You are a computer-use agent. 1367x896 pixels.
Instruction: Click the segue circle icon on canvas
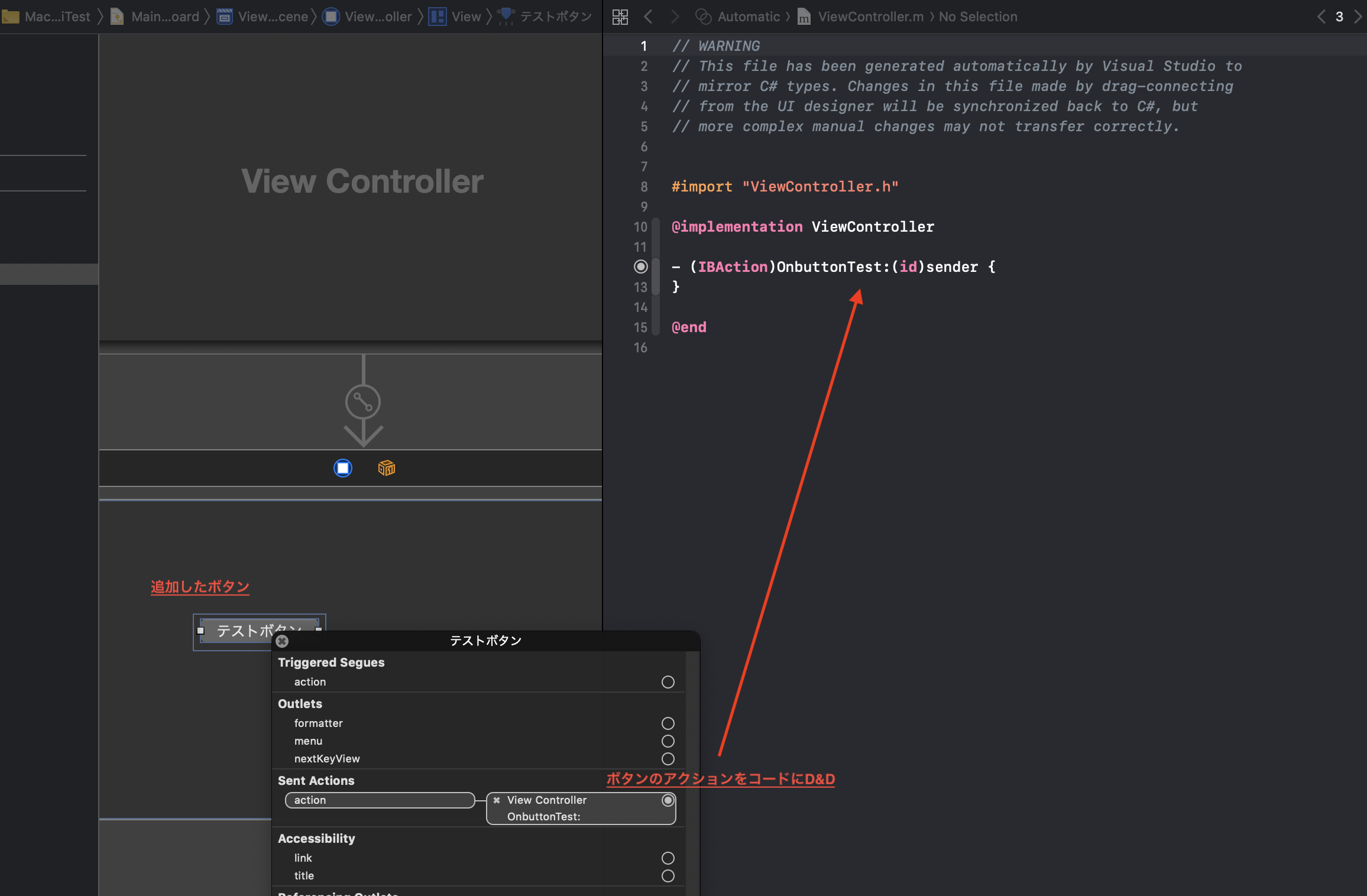coord(362,402)
